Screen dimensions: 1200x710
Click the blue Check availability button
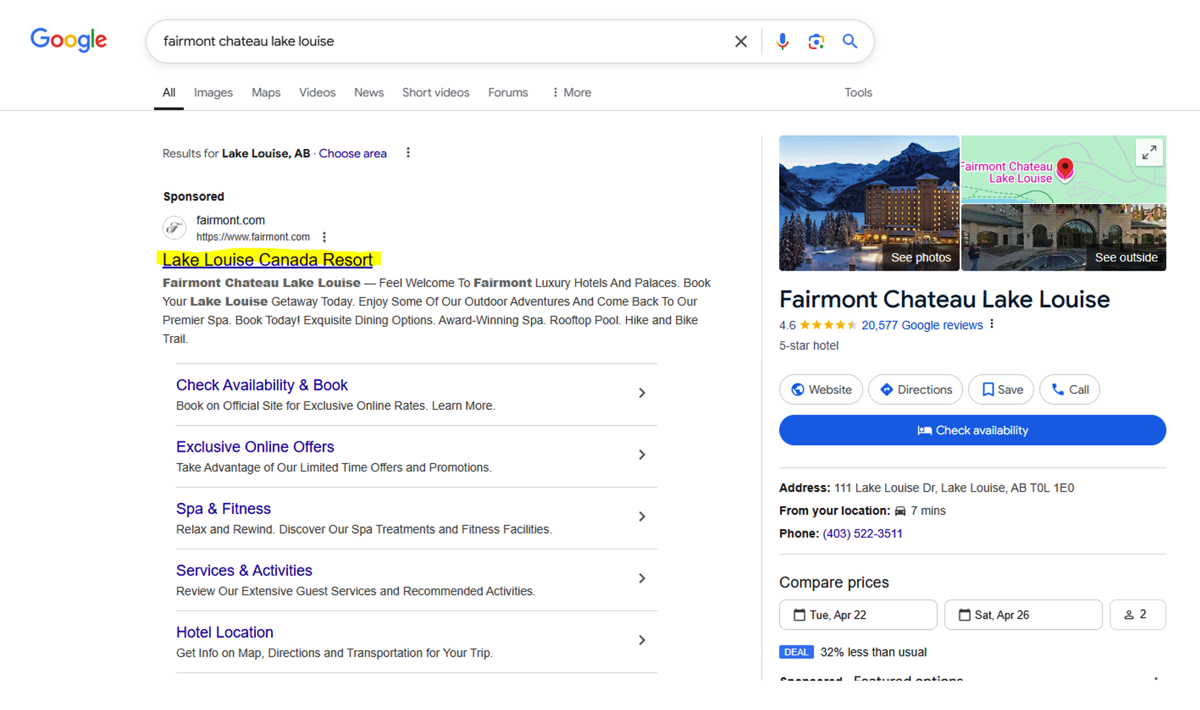[972, 430]
